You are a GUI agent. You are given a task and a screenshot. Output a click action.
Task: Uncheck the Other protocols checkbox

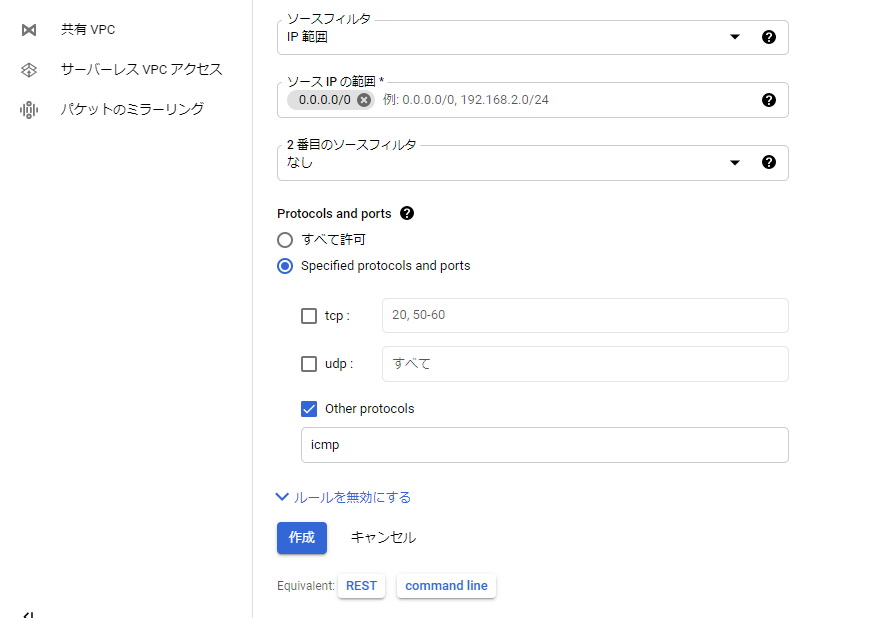pyautogui.click(x=309, y=409)
